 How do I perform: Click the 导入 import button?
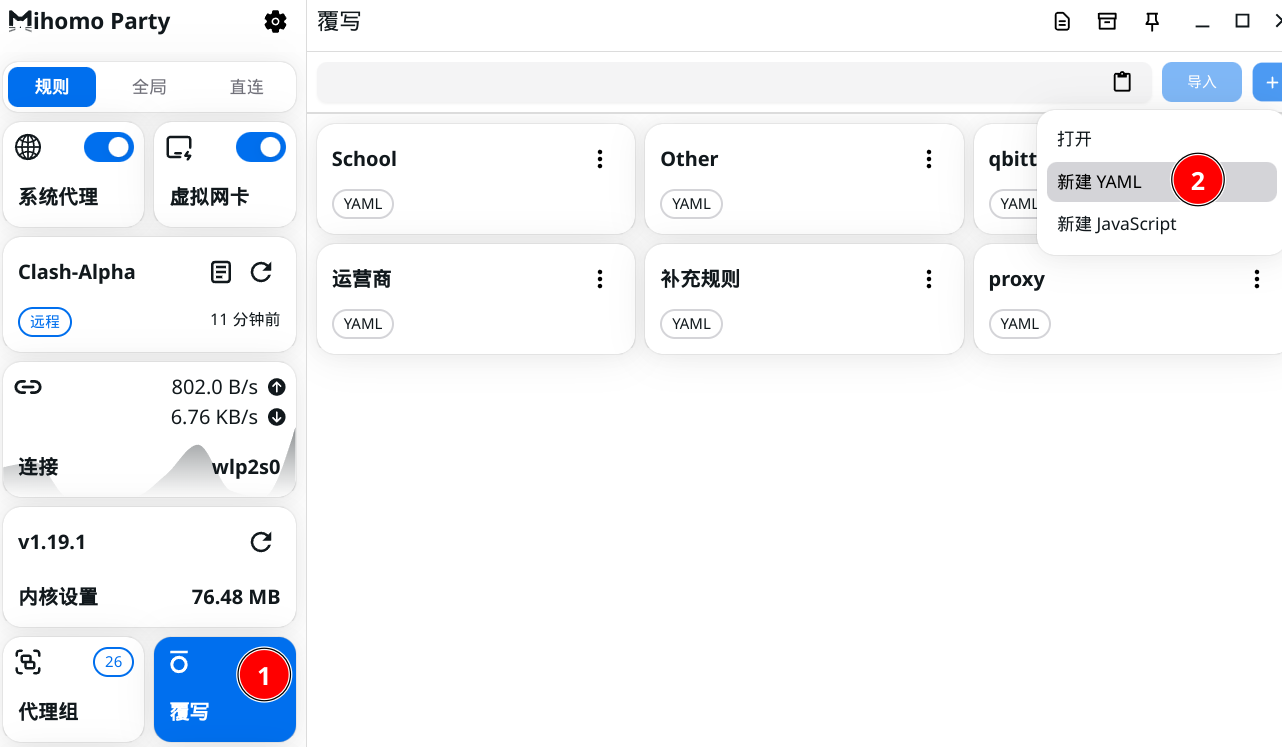[x=1201, y=82]
